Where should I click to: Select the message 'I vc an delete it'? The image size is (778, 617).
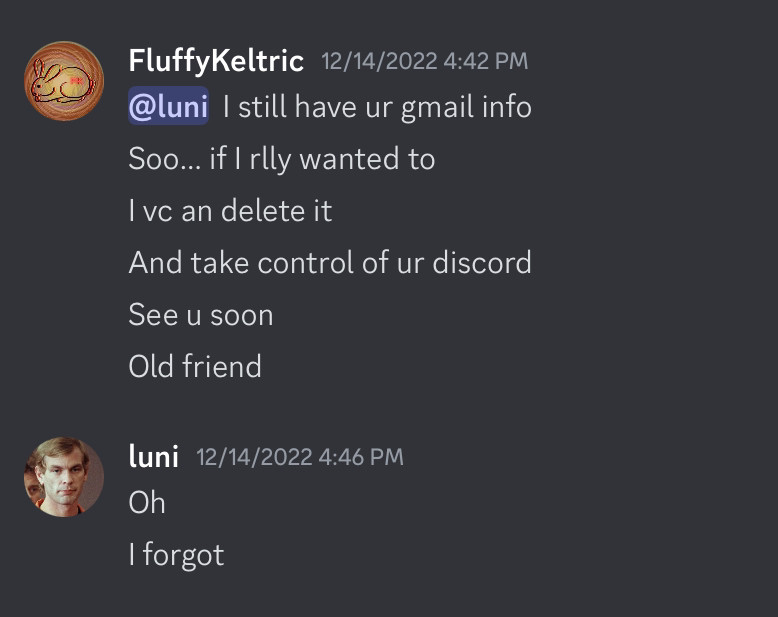(230, 210)
